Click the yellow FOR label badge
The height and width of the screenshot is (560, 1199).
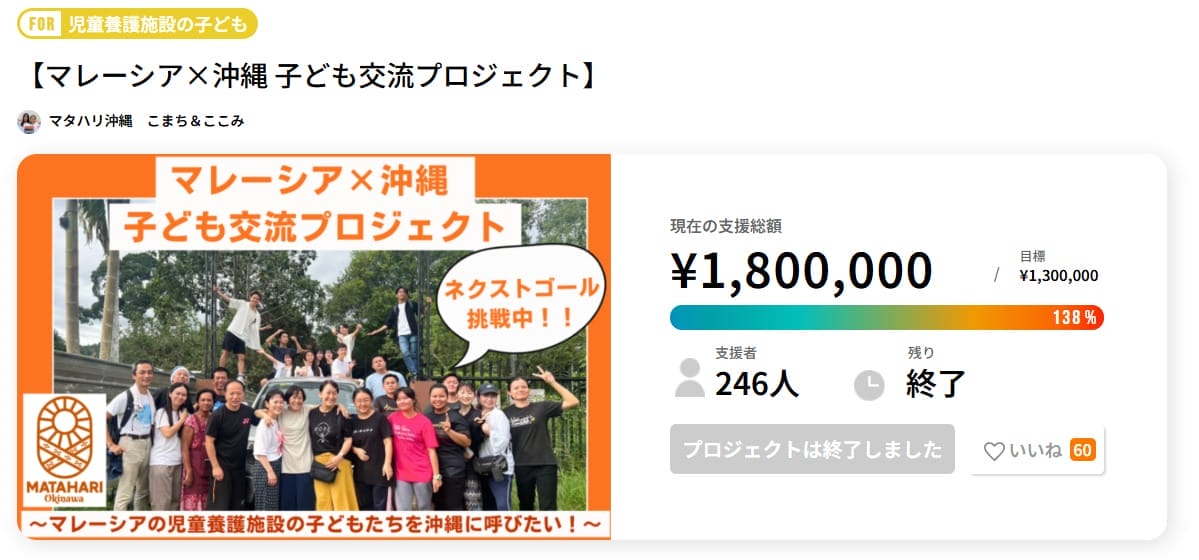tap(41, 24)
